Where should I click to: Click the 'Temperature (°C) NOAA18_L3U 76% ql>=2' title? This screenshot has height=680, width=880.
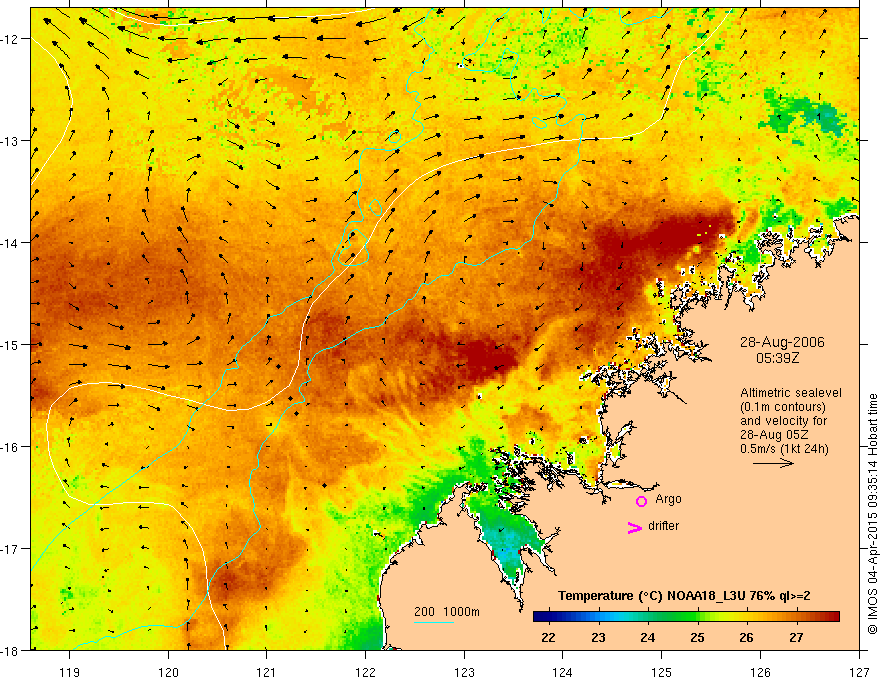click(x=684, y=596)
